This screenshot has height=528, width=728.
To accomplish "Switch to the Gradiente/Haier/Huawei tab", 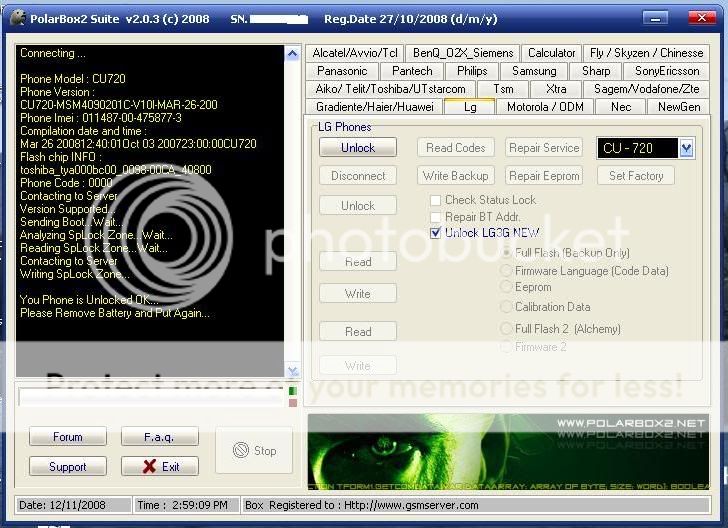I will [374, 107].
